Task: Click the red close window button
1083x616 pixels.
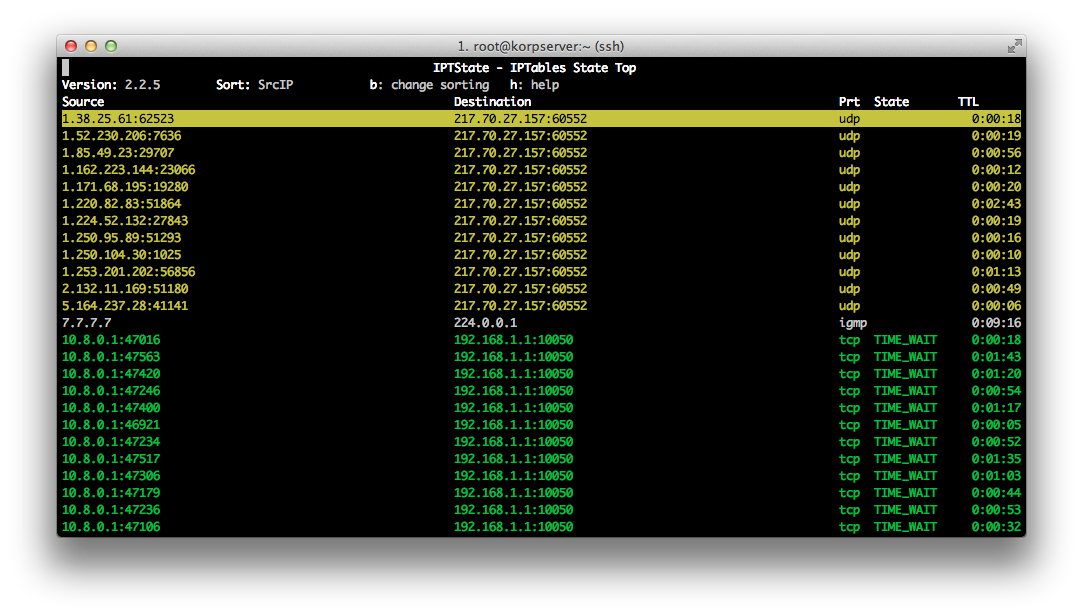Action: [x=71, y=46]
